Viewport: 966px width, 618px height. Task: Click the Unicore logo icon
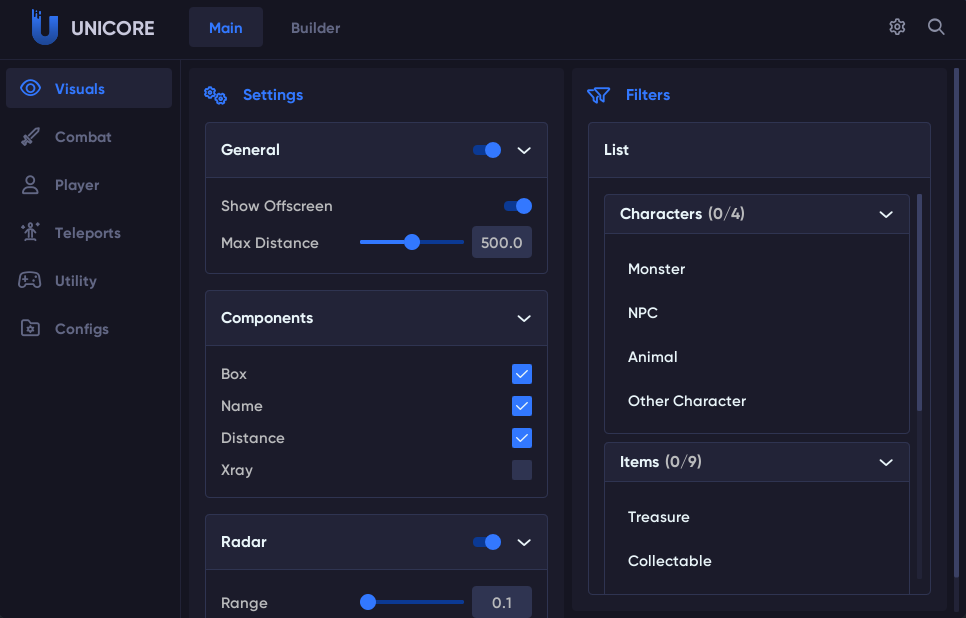click(44, 28)
